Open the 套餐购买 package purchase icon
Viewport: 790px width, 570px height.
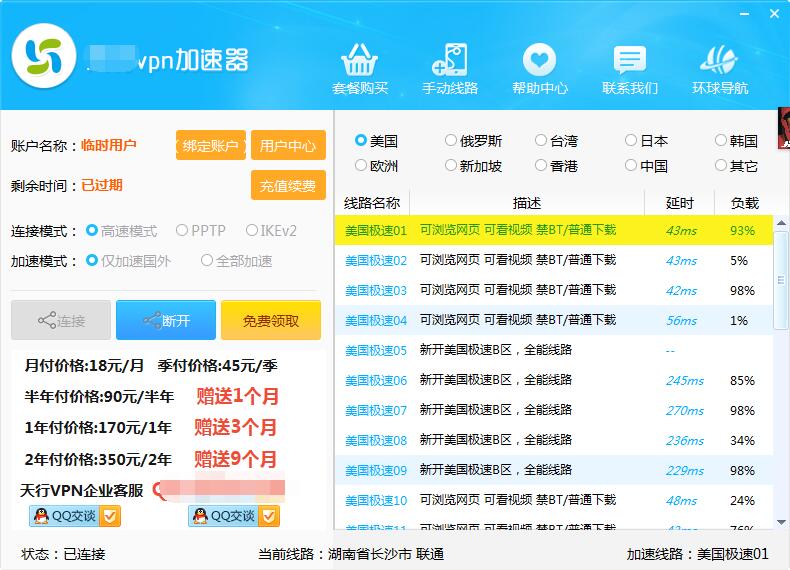click(x=360, y=68)
